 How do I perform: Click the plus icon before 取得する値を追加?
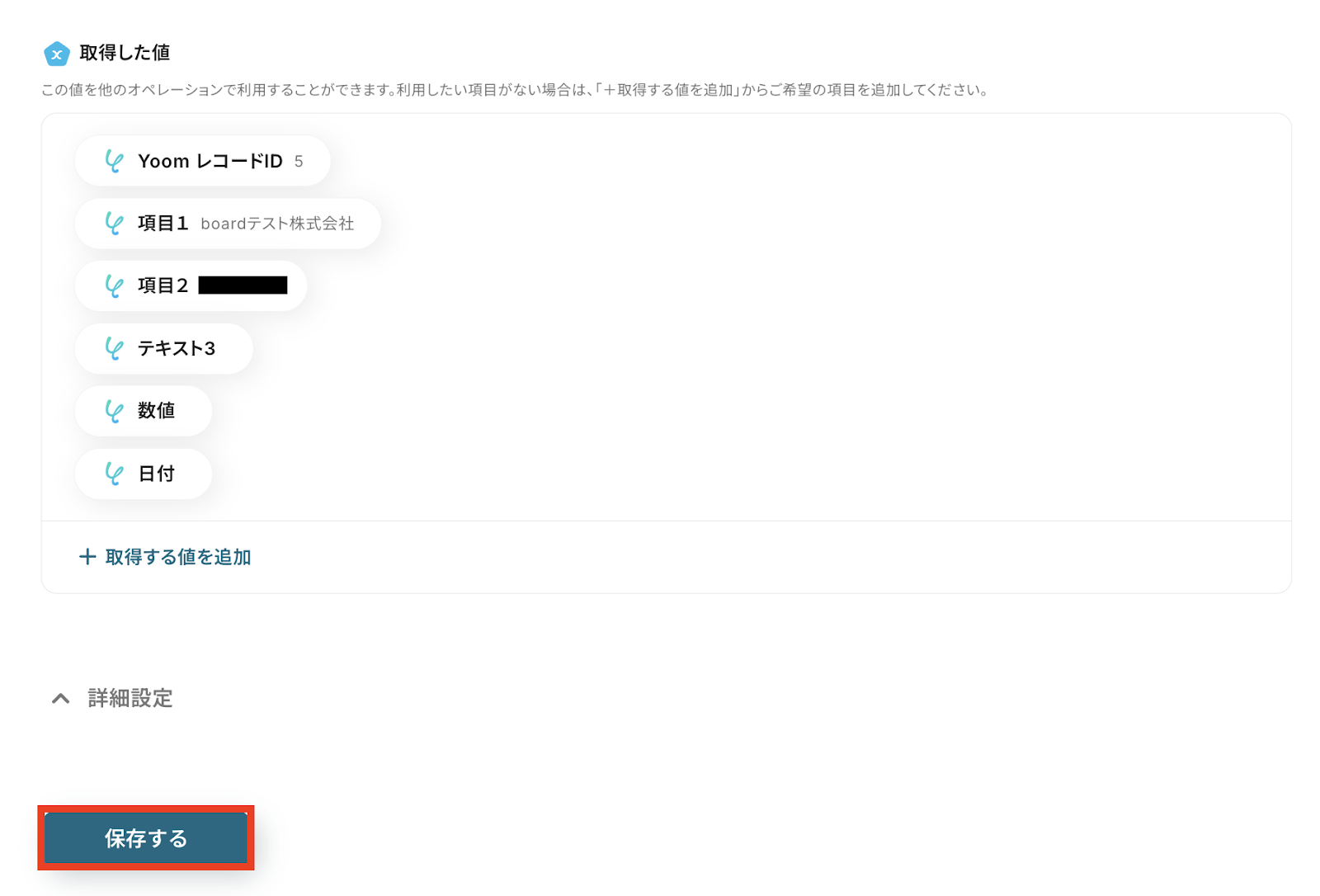(x=87, y=557)
